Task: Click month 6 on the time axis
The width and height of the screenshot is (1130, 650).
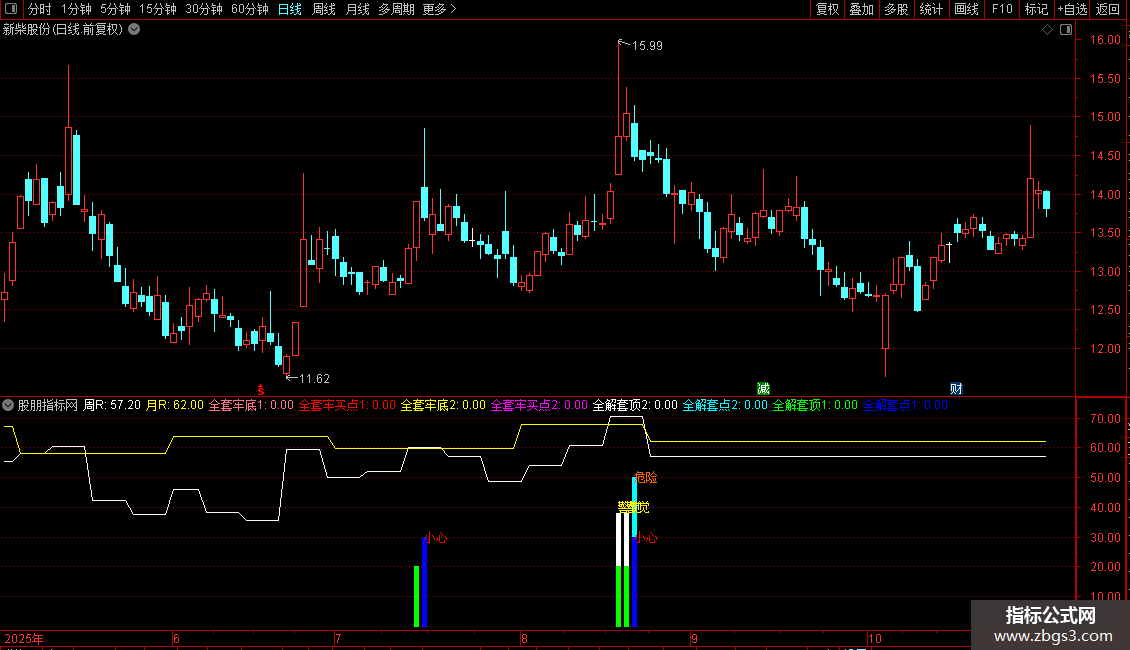Action: pos(177,638)
